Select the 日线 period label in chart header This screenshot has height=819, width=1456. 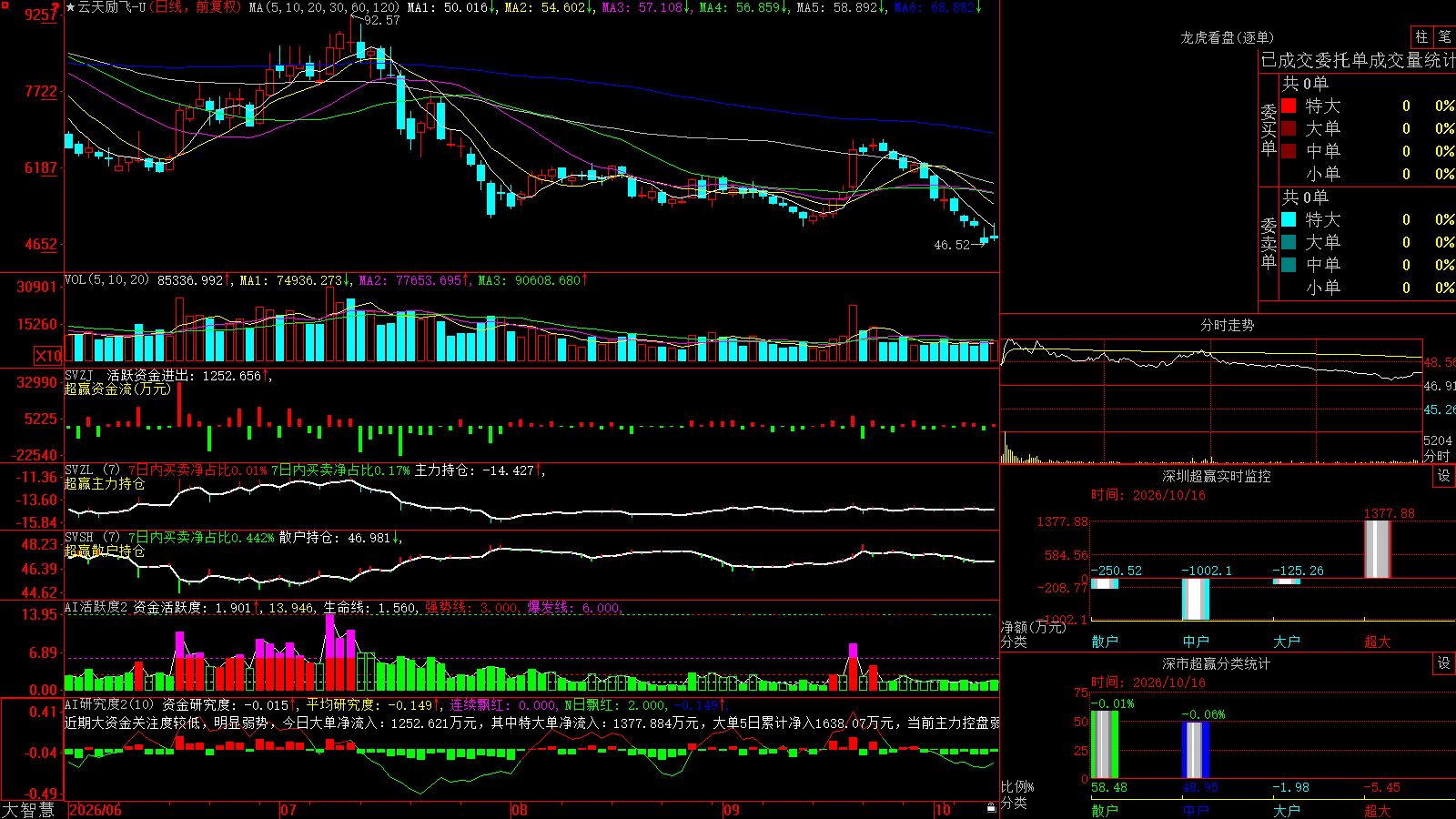[x=169, y=7]
